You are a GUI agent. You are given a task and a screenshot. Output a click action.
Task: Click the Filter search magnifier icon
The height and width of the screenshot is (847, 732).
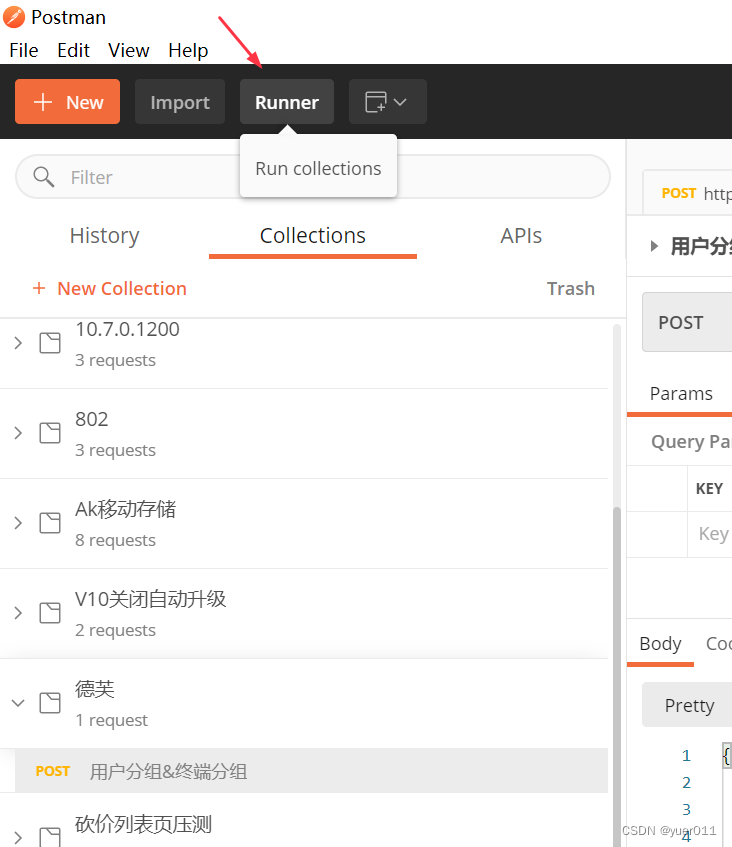coord(43,177)
